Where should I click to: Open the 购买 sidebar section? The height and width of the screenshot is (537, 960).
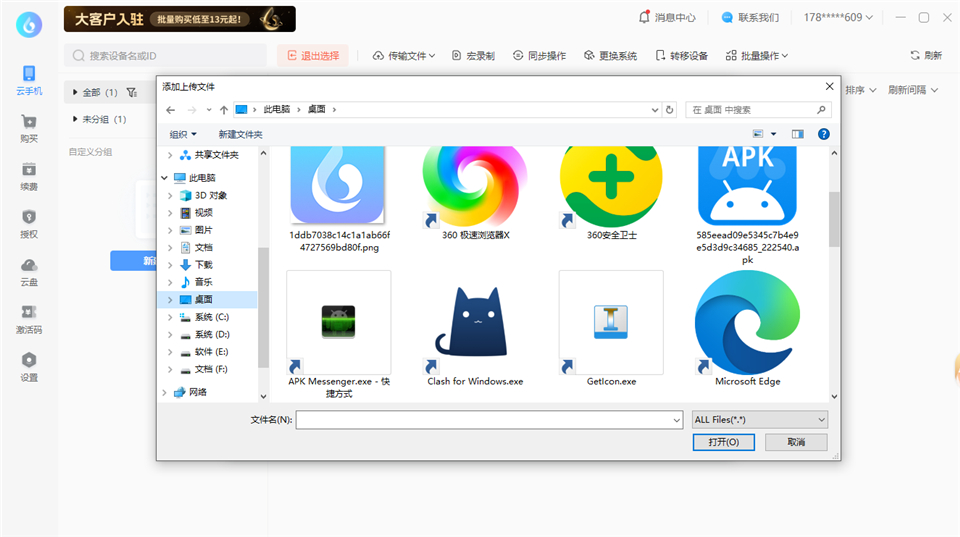[29, 129]
